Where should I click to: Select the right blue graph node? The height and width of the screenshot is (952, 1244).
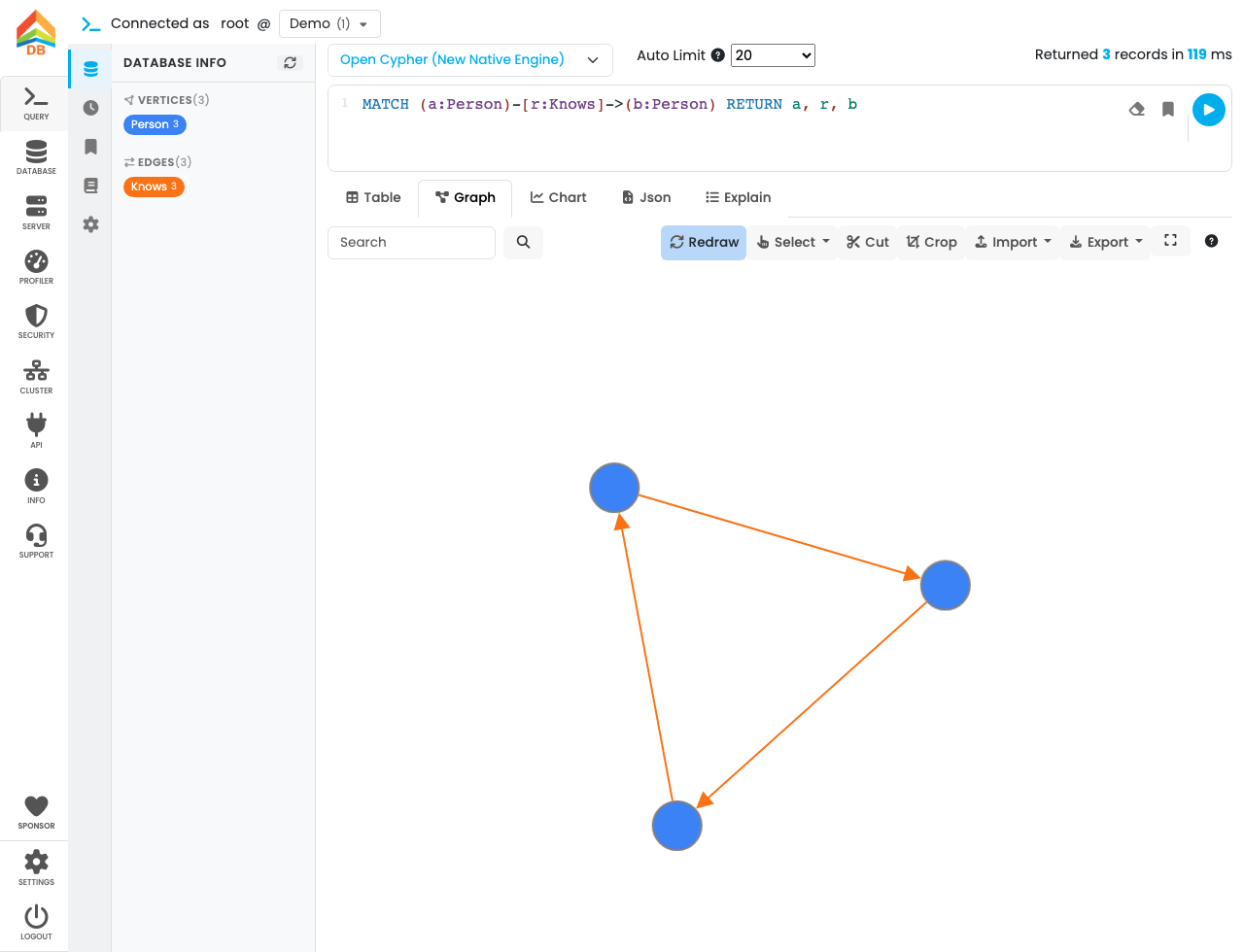[x=945, y=585]
